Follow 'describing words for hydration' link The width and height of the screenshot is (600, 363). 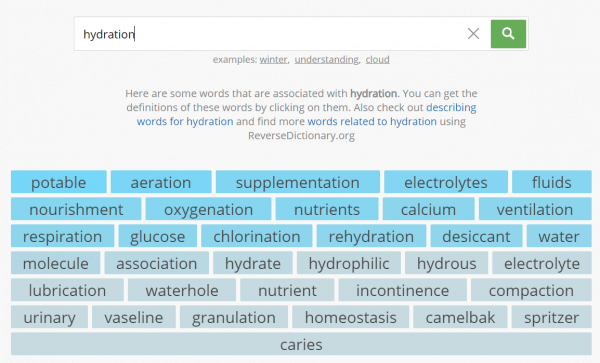point(307,114)
